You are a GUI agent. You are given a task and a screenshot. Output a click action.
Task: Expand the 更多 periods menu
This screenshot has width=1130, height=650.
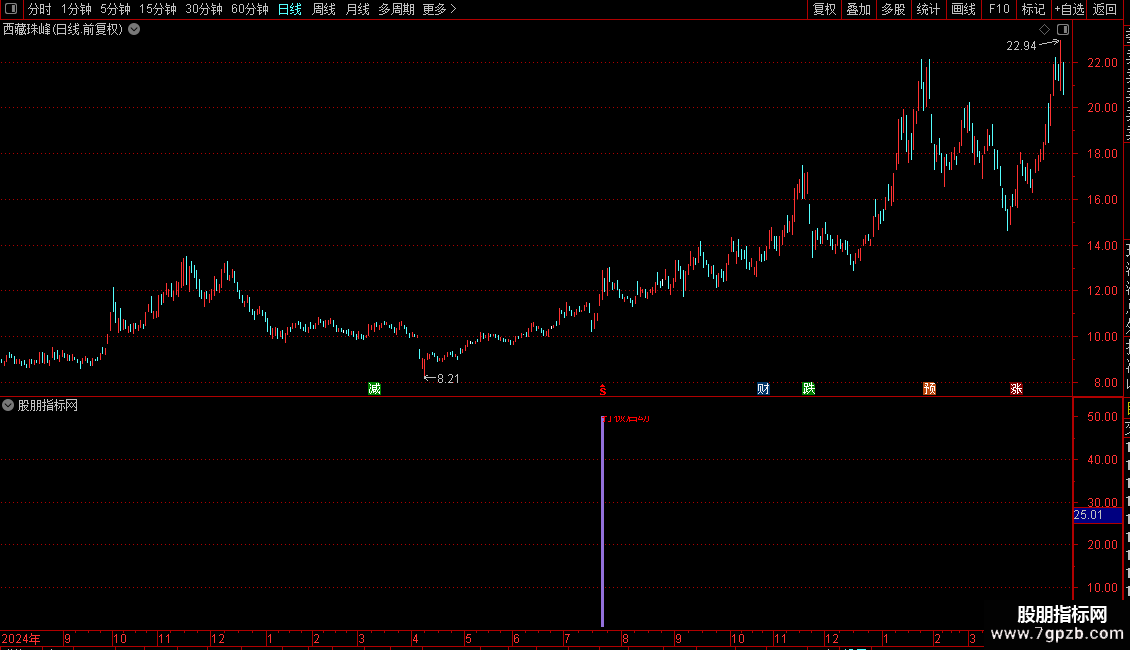pyautogui.click(x=440, y=9)
